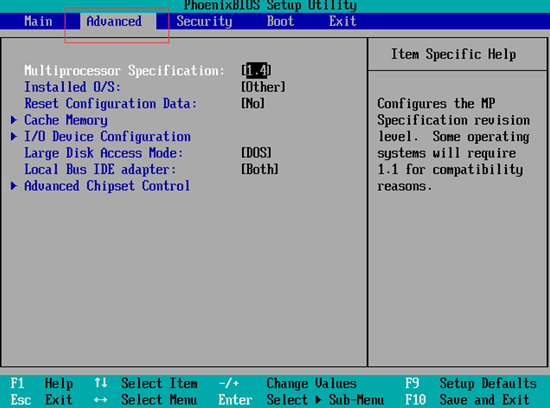550x408 pixels.
Task: Go to the Exit tab
Action: 342,21
